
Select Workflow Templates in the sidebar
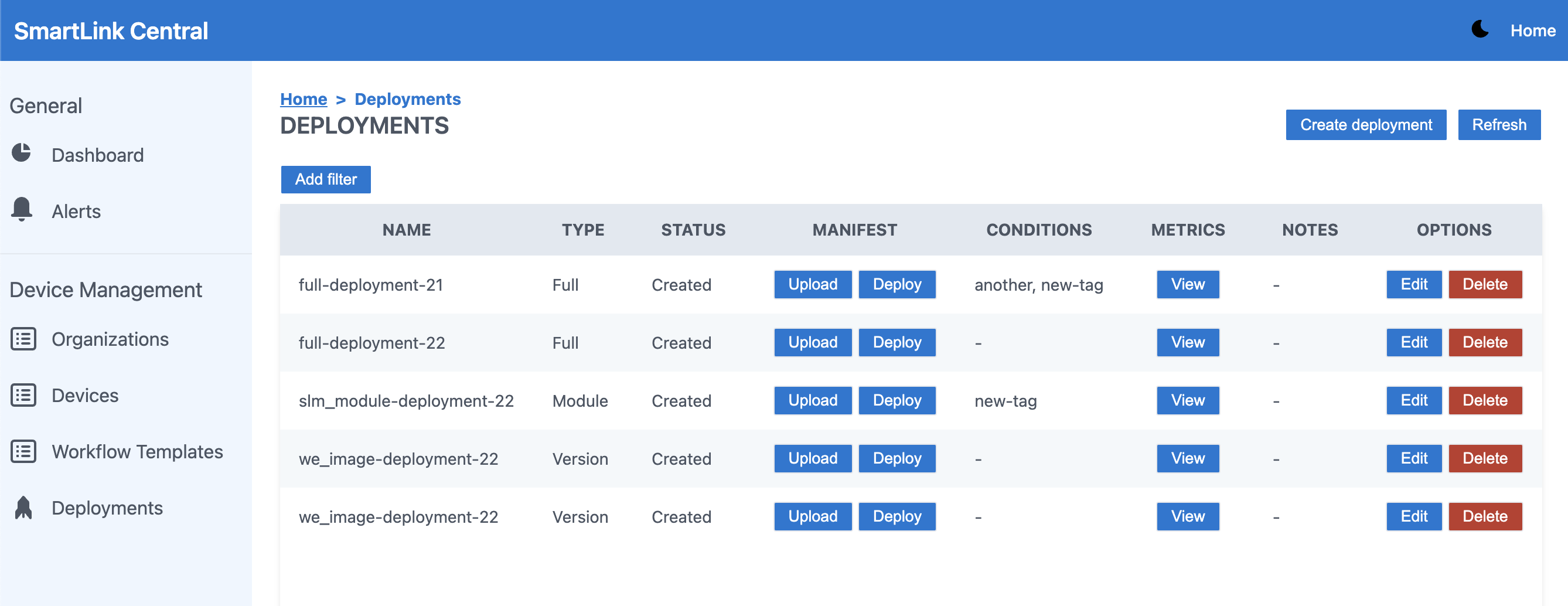[137, 451]
